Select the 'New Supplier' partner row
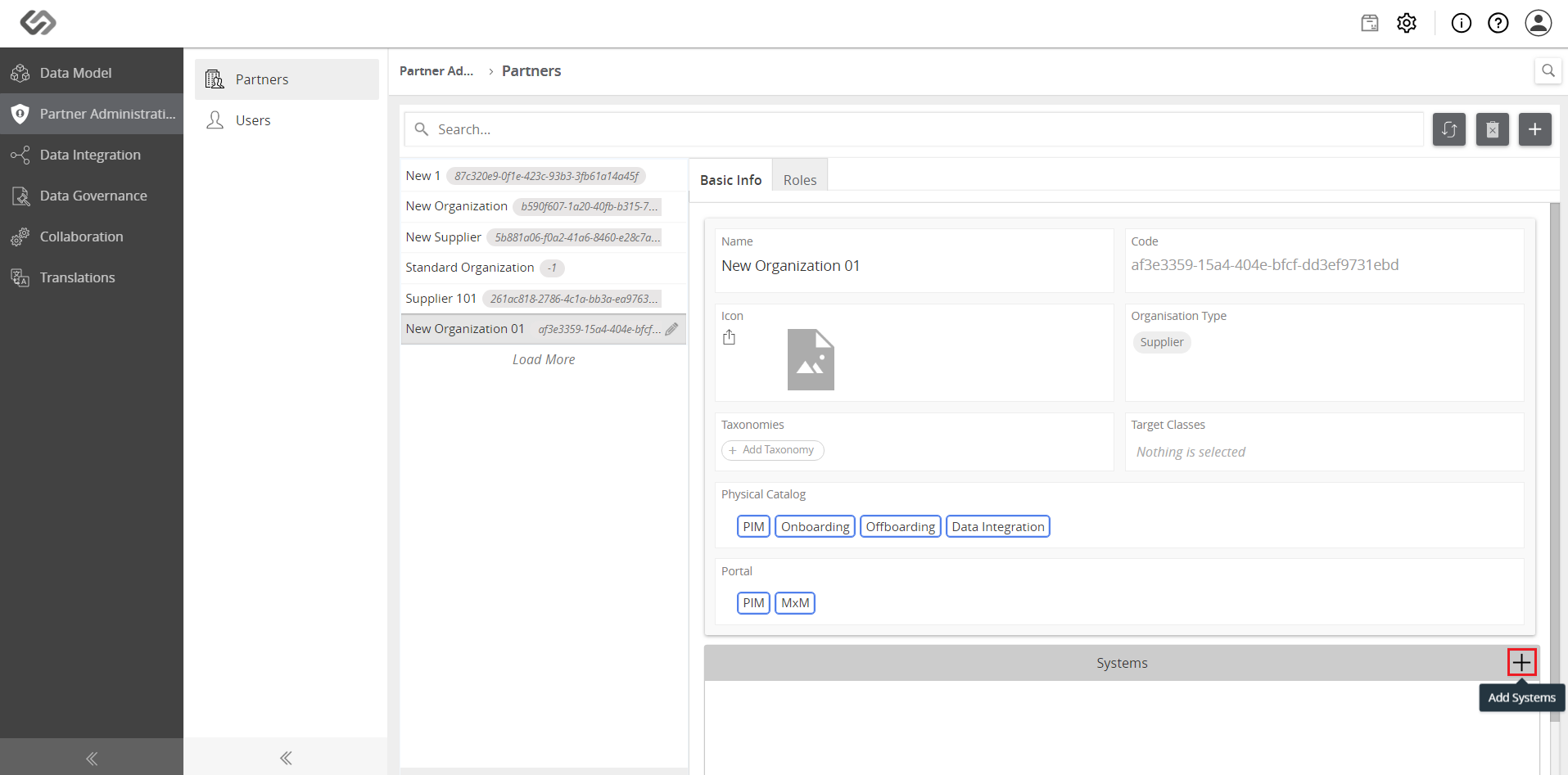 544,237
